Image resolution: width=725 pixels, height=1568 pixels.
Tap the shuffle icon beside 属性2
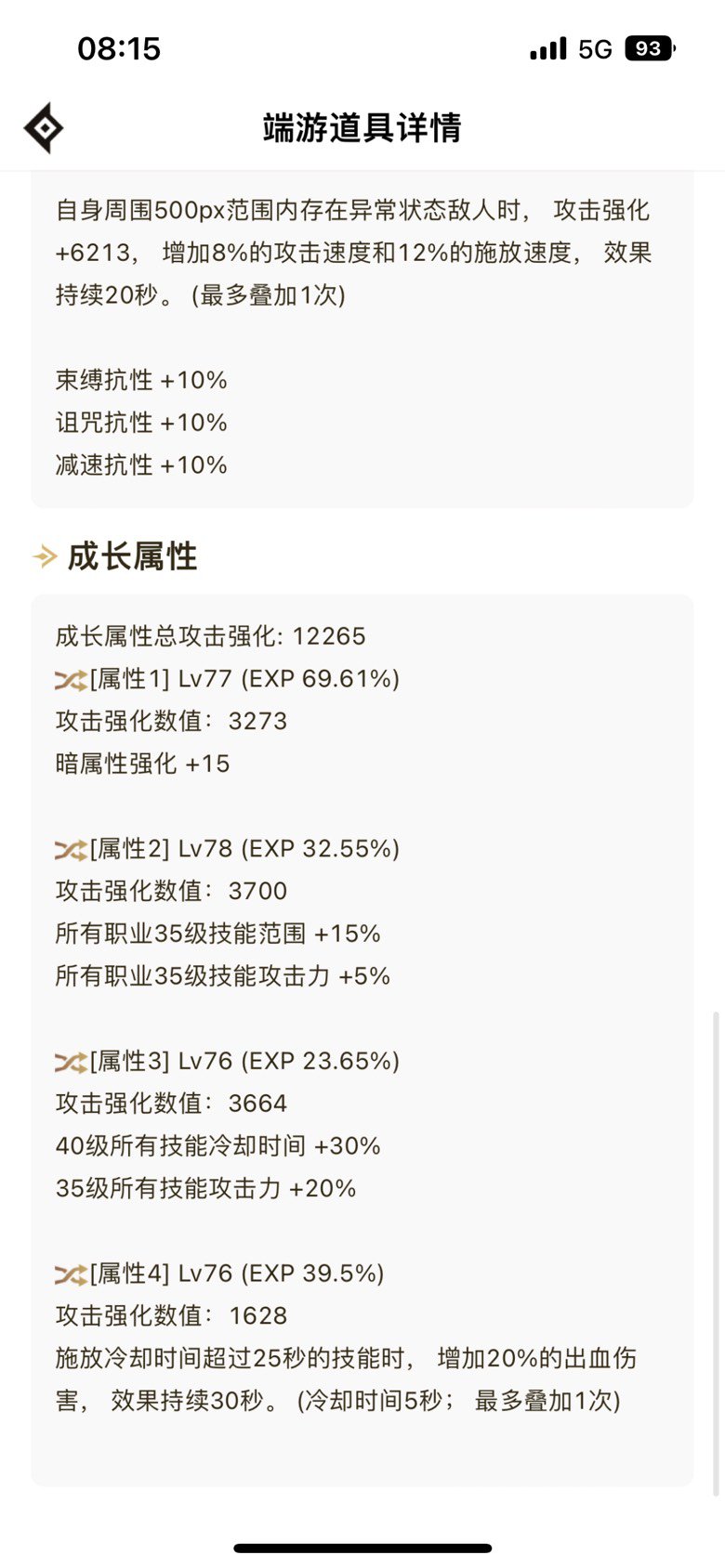(x=71, y=850)
